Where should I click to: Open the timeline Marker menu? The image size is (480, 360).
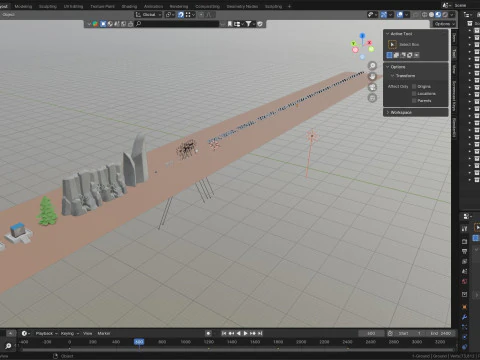pyautogui.click(x=104, y=333)
